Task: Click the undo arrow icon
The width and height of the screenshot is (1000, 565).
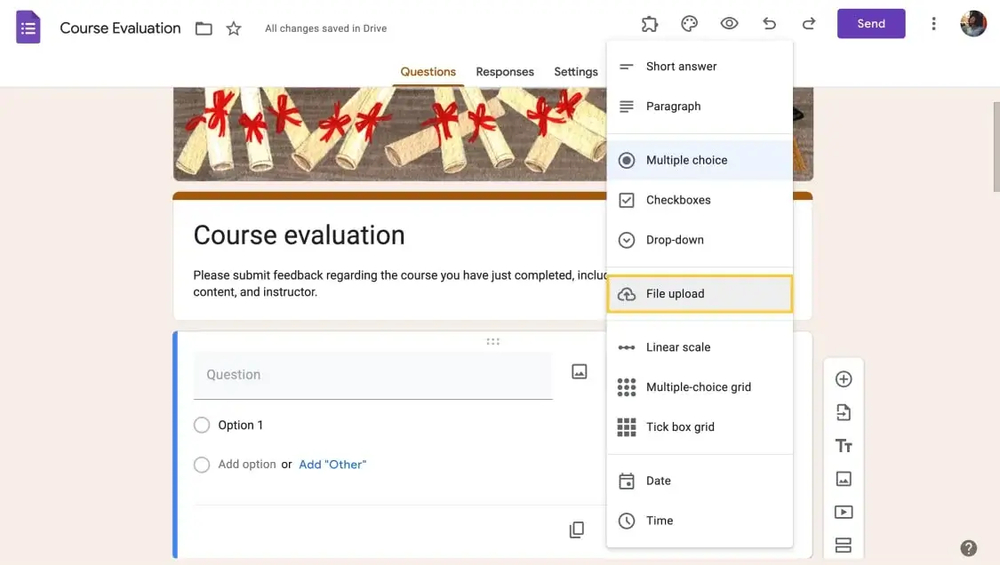Action: pyautogui.click(x=769, y=24)
